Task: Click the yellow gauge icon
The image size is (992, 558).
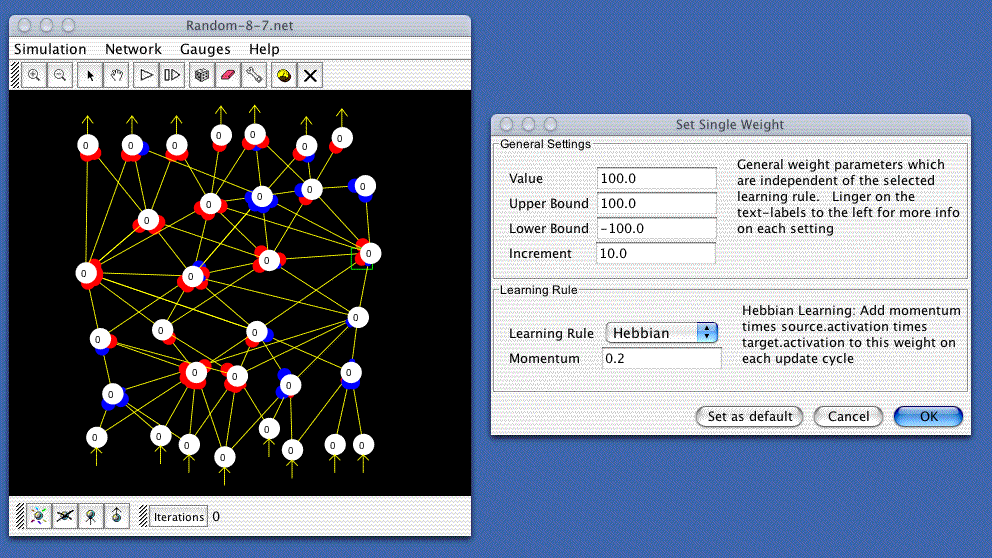Action: pyautogui.click(x=284, y=75)
